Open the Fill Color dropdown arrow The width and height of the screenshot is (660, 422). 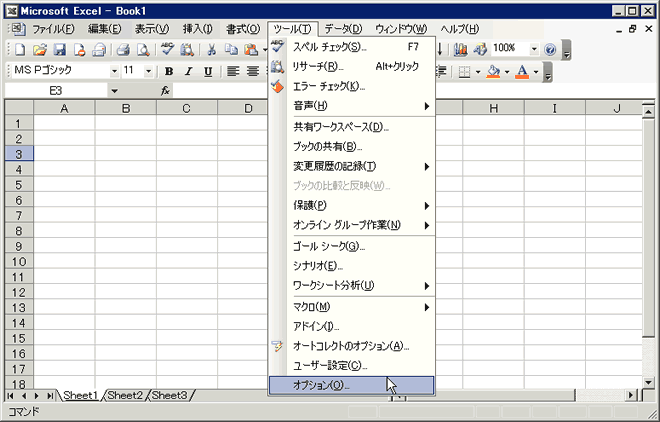pyautogui.click(x=507, y=72)
